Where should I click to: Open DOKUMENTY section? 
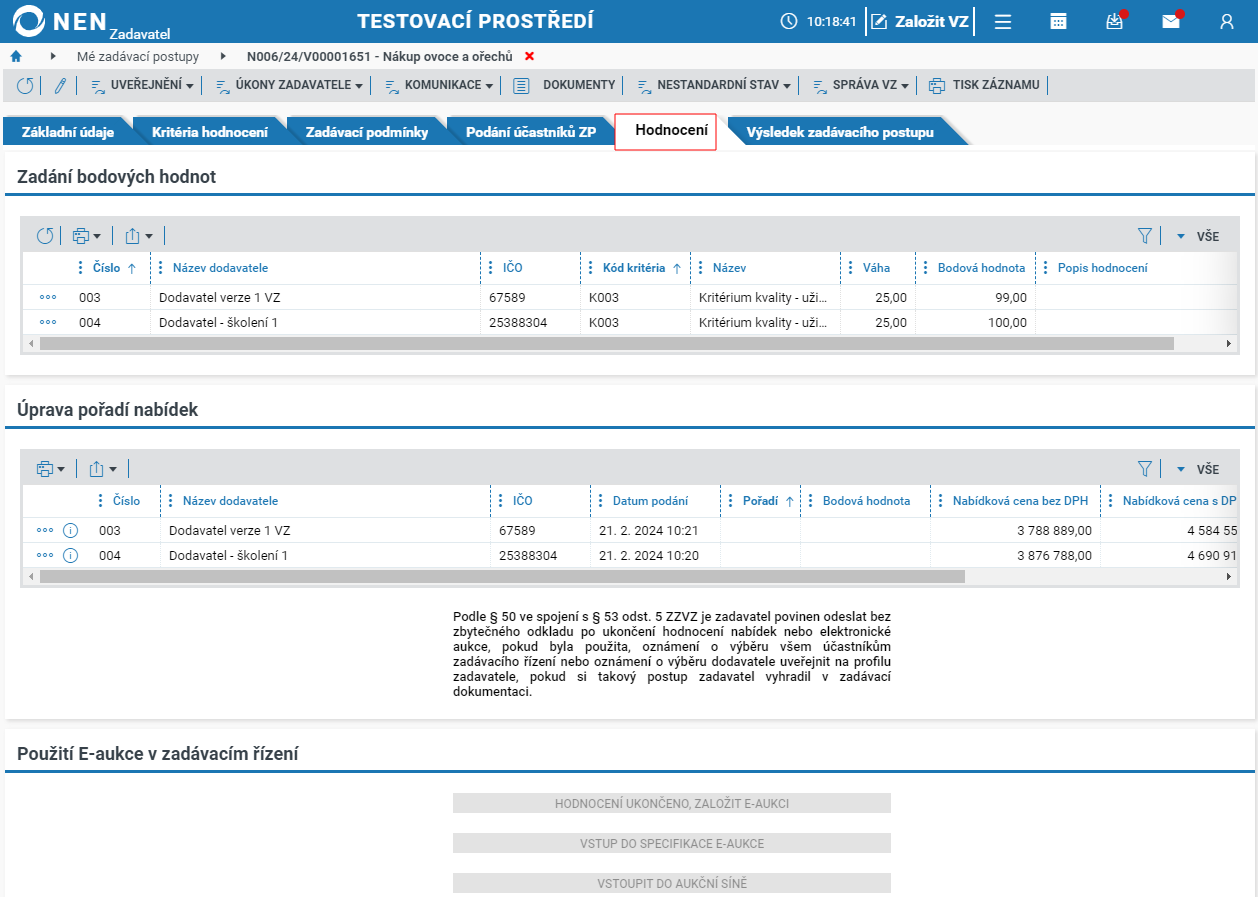(565, 86)
